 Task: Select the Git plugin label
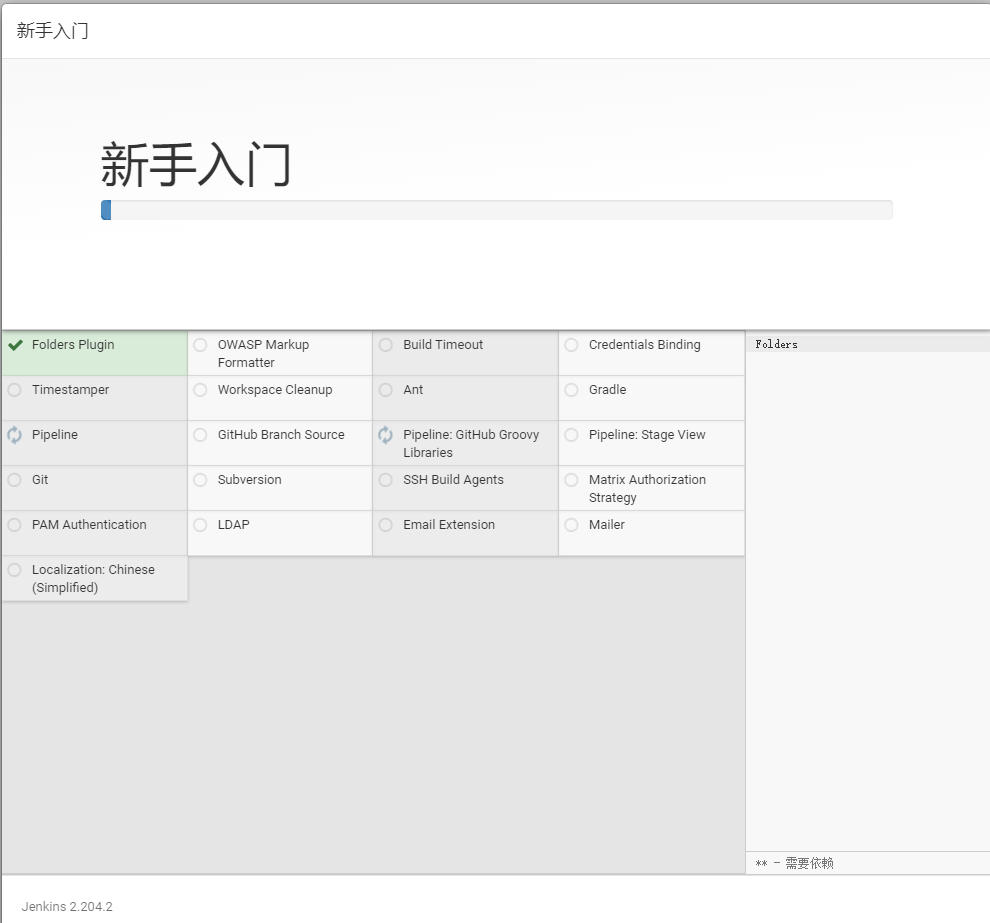coord(40,480)
